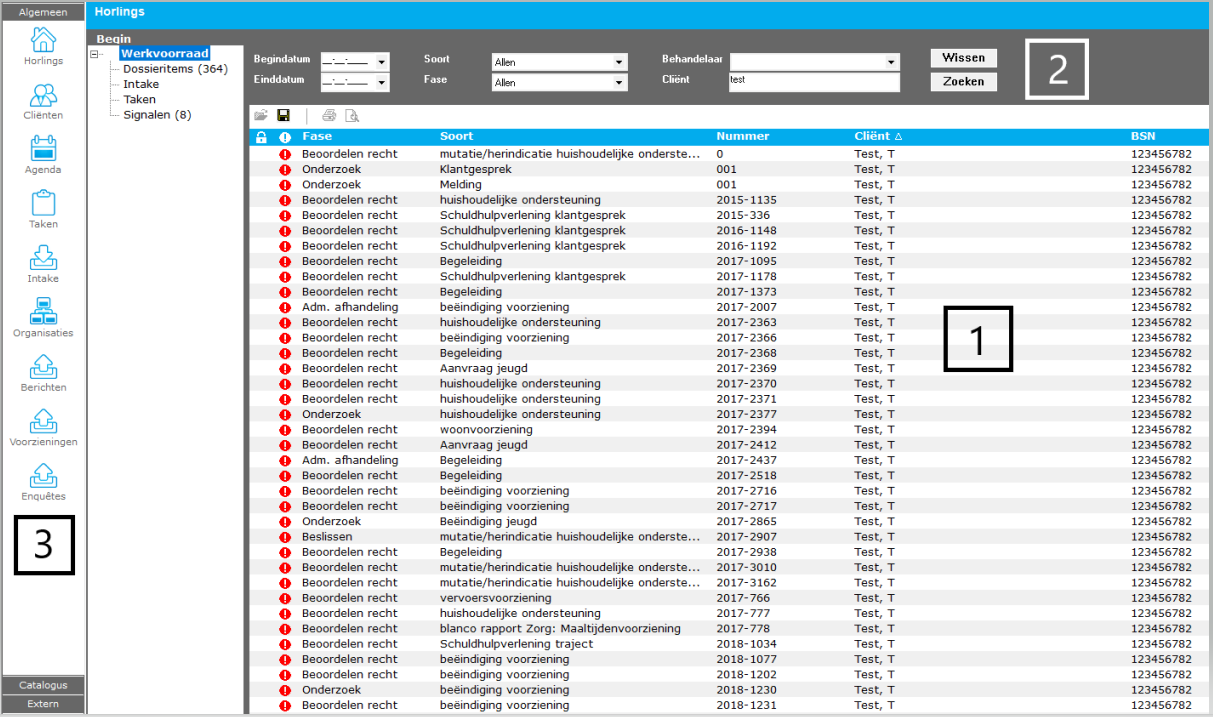Expand the Soort dropdown

tap(620, 62)
